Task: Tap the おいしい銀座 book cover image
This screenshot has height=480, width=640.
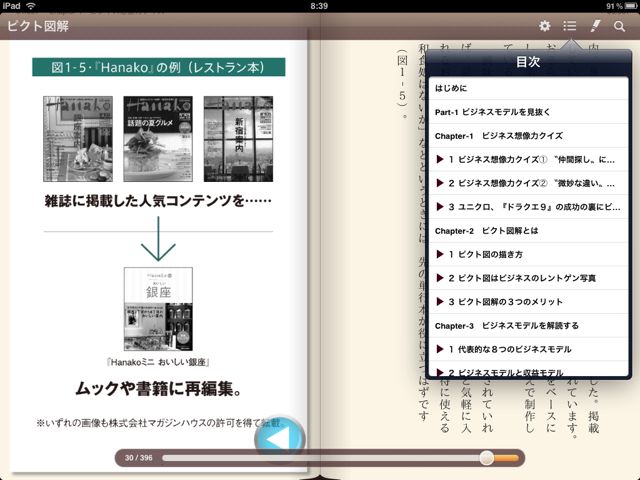Action: pyautogui.click(x=158, y=309)
